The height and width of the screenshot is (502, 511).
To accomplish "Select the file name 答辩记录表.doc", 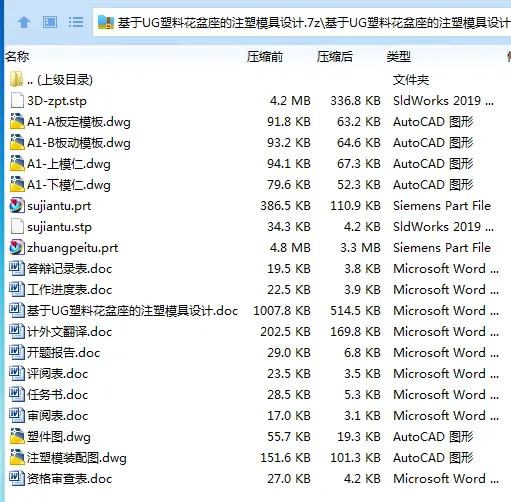I will 70,269.
